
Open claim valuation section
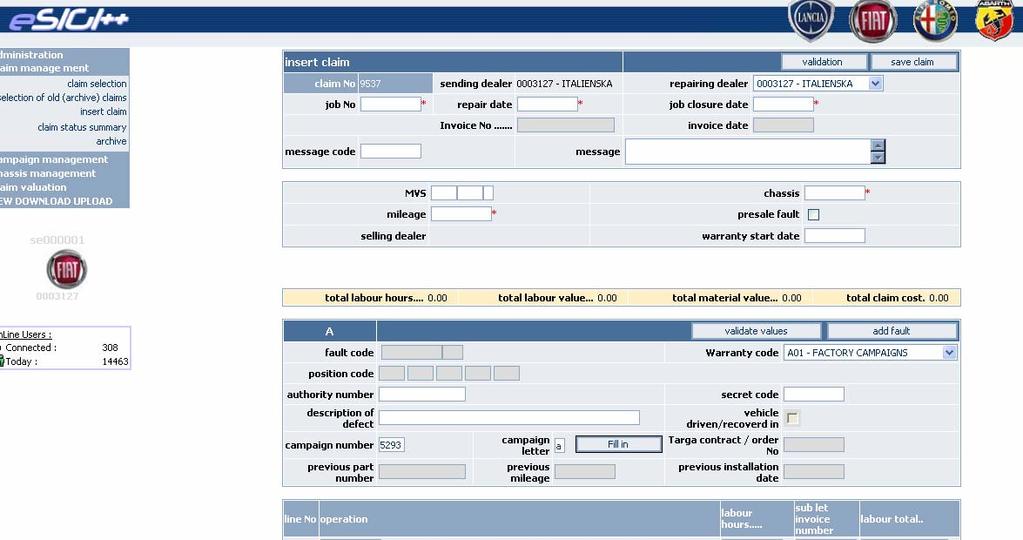pos(33,187)
